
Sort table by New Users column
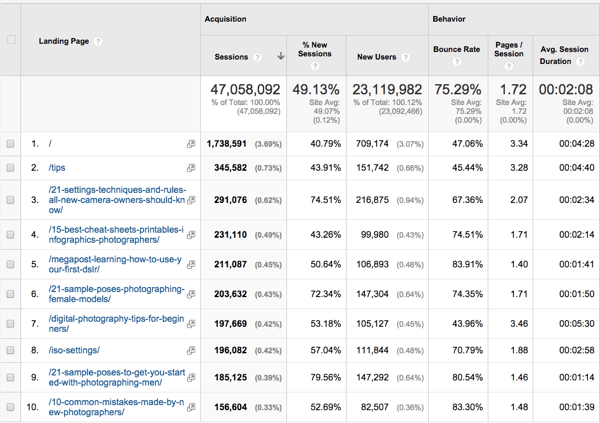coord(377,57)
